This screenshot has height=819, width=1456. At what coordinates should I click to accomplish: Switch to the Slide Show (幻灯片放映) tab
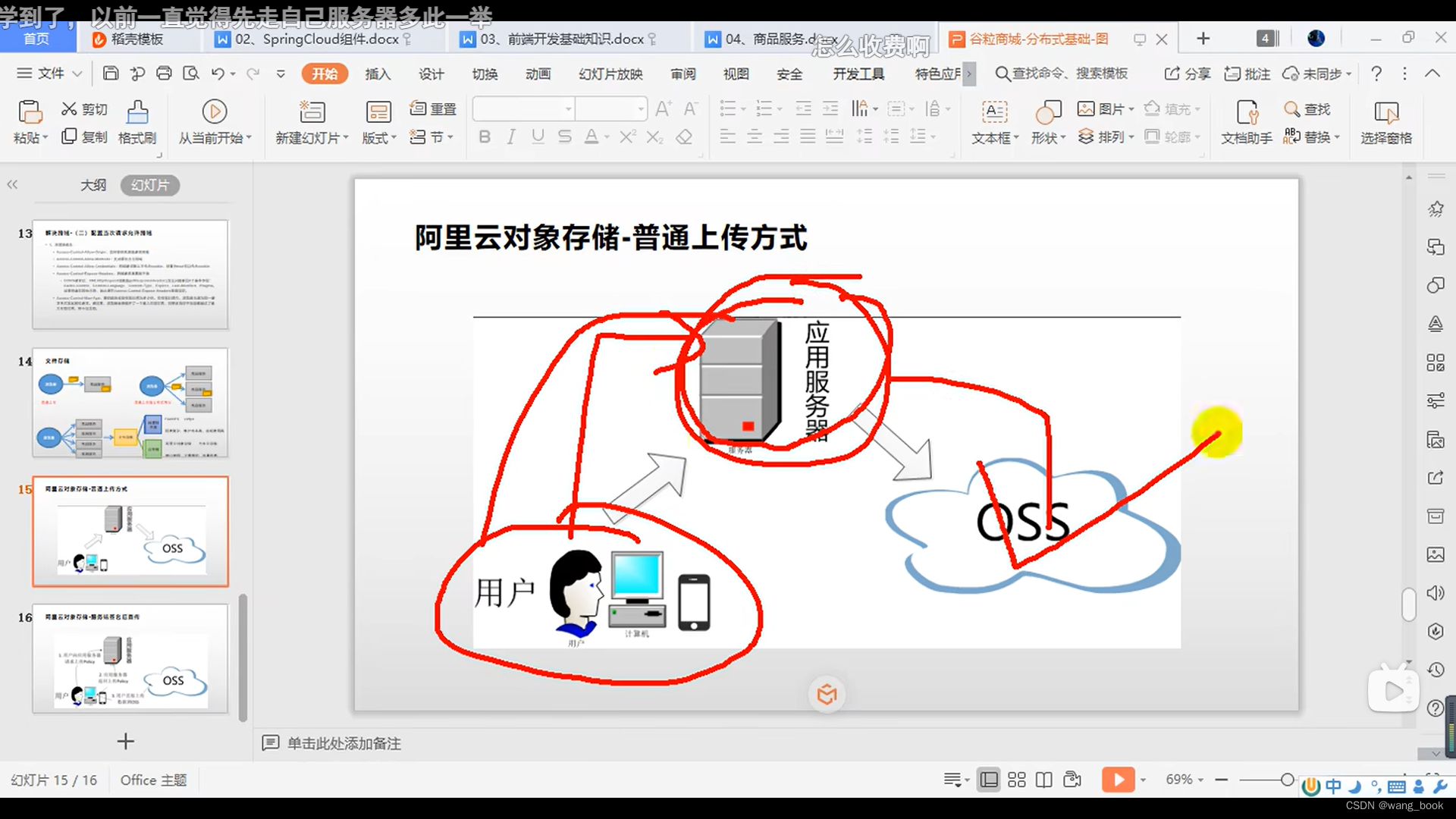tap(610, 74)
